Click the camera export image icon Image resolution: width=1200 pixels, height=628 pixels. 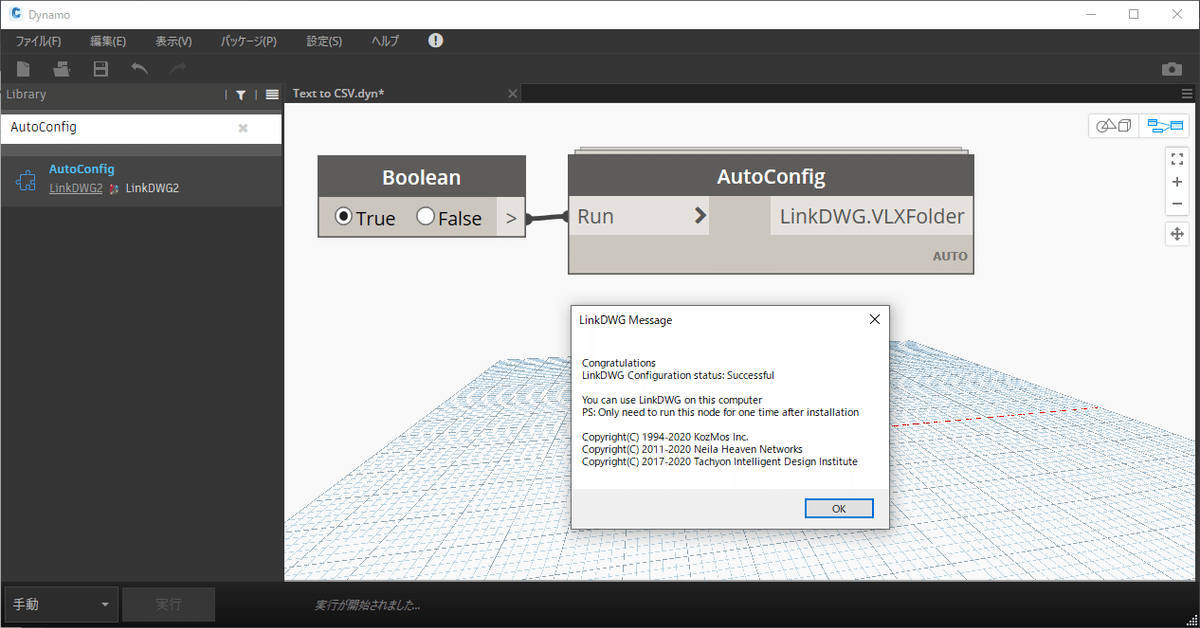pos(1171,69)
